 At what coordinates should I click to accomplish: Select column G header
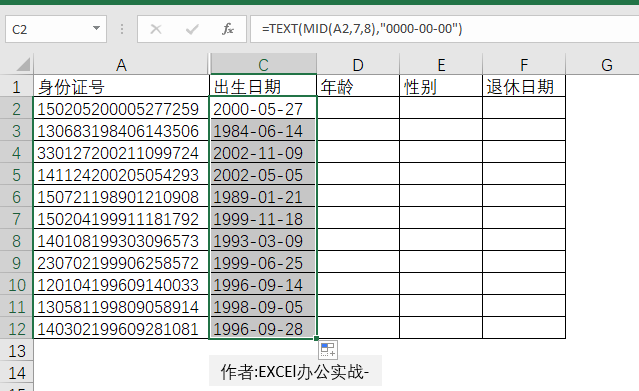pyautogui.click(x=606, y=64)
